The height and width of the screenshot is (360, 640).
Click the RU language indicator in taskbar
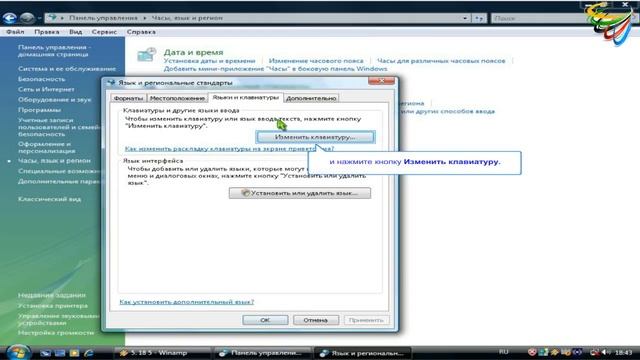tap(504, 352)
